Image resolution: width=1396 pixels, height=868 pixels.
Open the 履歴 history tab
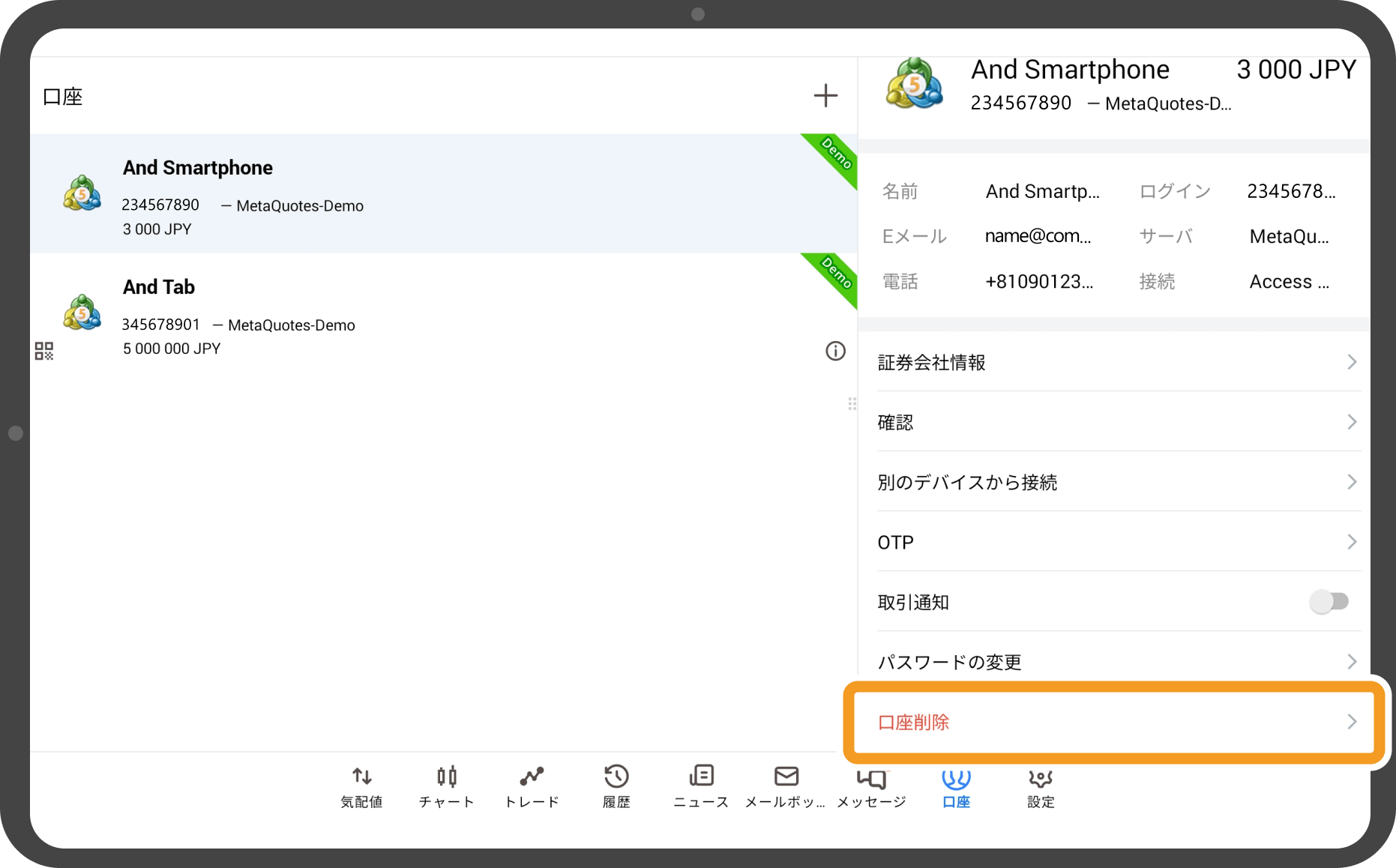click(x=616, y=786)
